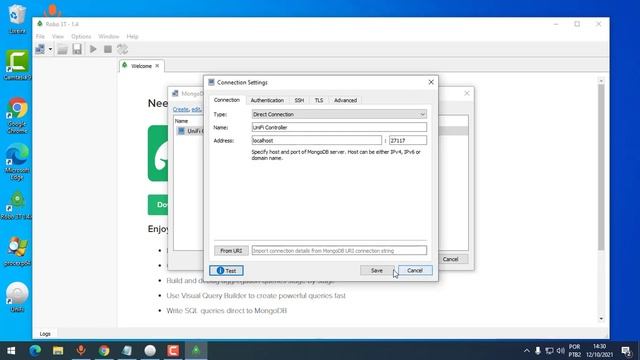Open the Help menu
Image resolution: width=640 pixels, height=360 pixels.
click(x=132, y=36)
